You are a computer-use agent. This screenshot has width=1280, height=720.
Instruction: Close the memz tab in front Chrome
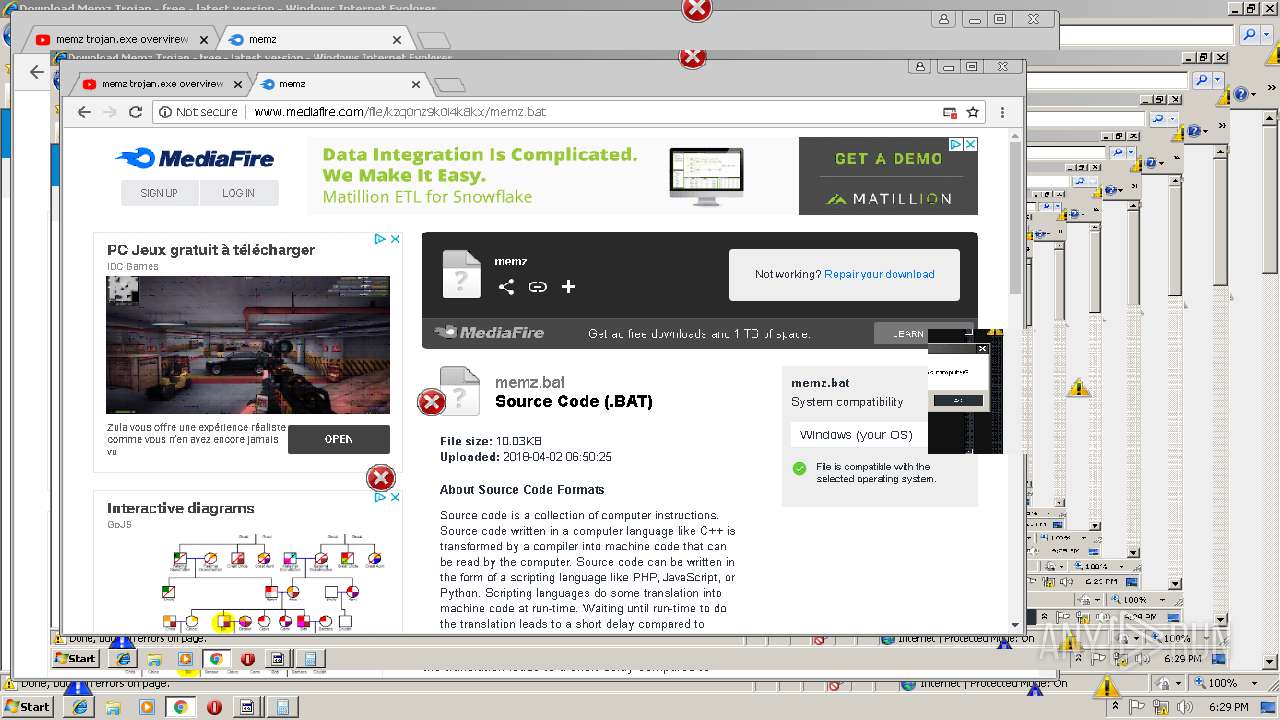click(x=416, y=84)
